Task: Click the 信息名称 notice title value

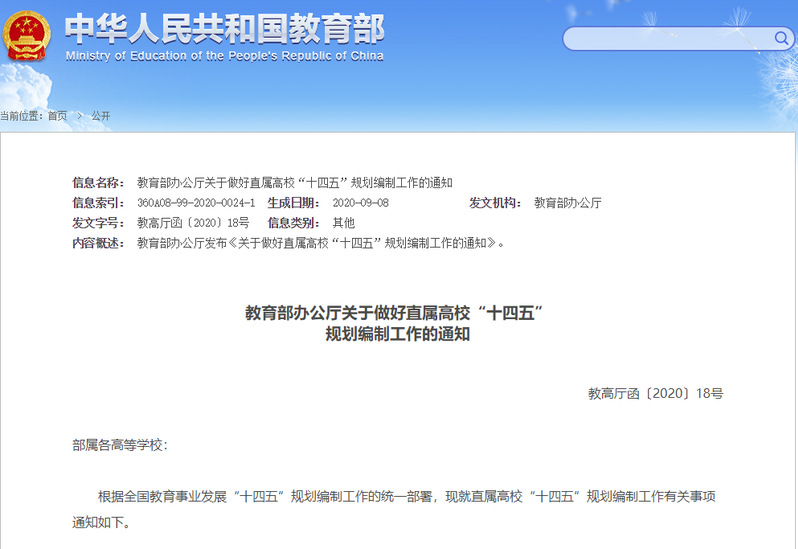Action: [x=294, y=183]
